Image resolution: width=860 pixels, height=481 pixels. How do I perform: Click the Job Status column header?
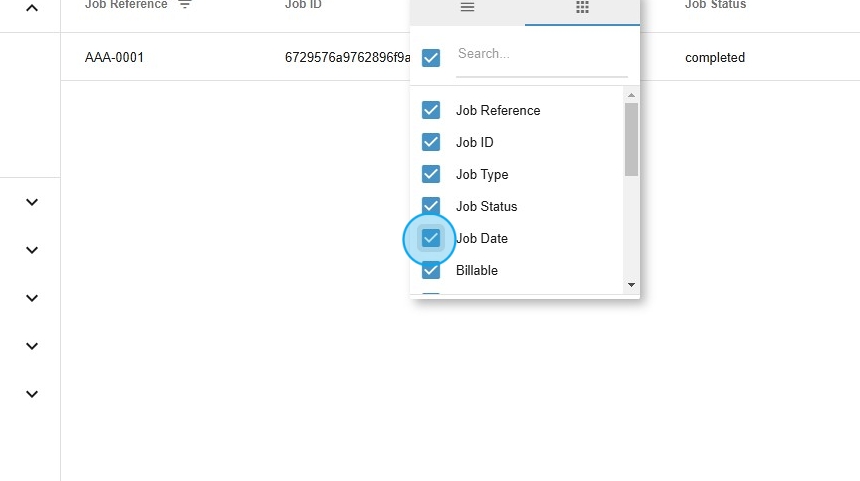(x=715, y=5)
